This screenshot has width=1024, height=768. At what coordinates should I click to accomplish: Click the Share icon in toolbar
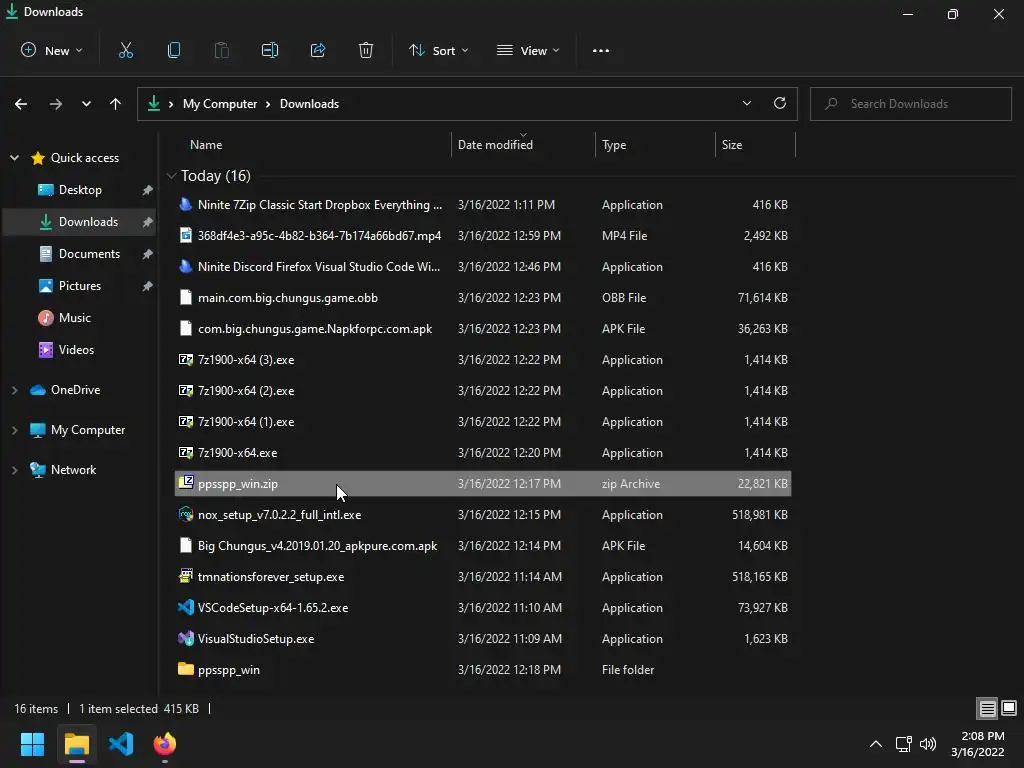(x=318, y=50)
